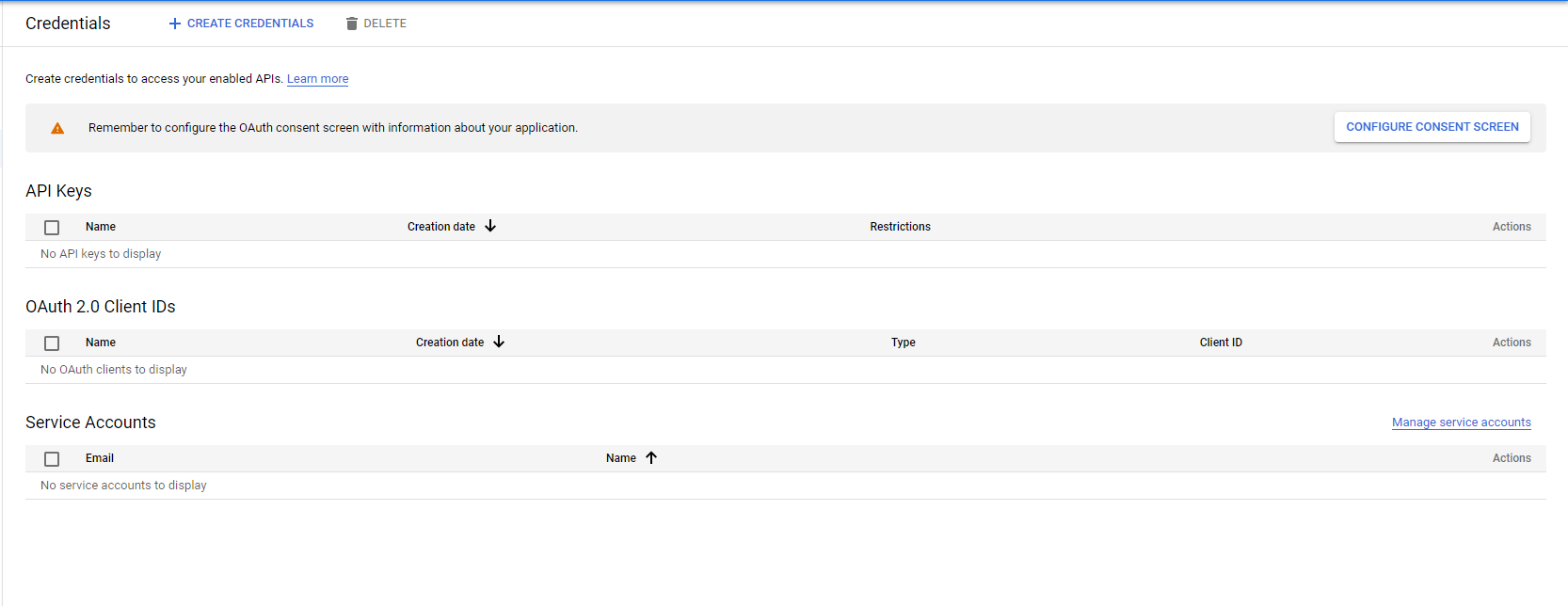
Task: Sort API Keys by Creation date
Action: click(x=441, y=227)
